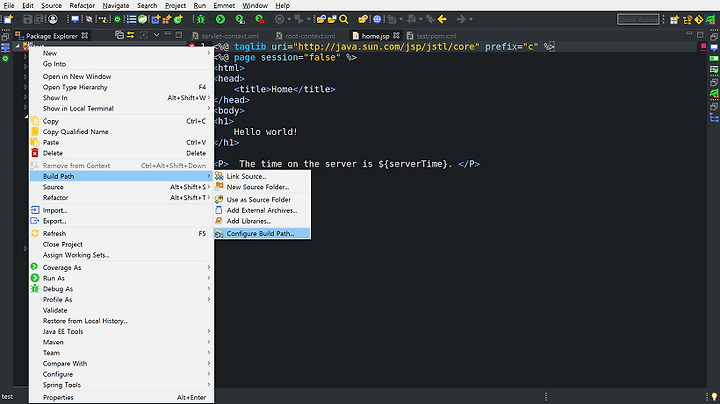Click the Run Last Tool red-badged icon
Screen dimensions: 720x404
pos(260,19)
